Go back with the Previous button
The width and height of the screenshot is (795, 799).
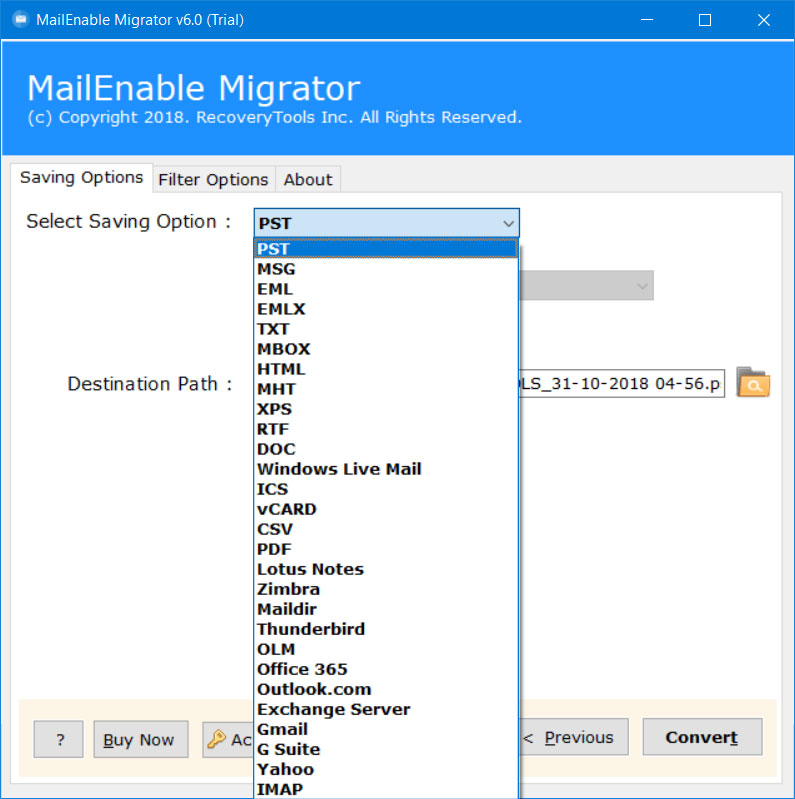coord(573,737)
